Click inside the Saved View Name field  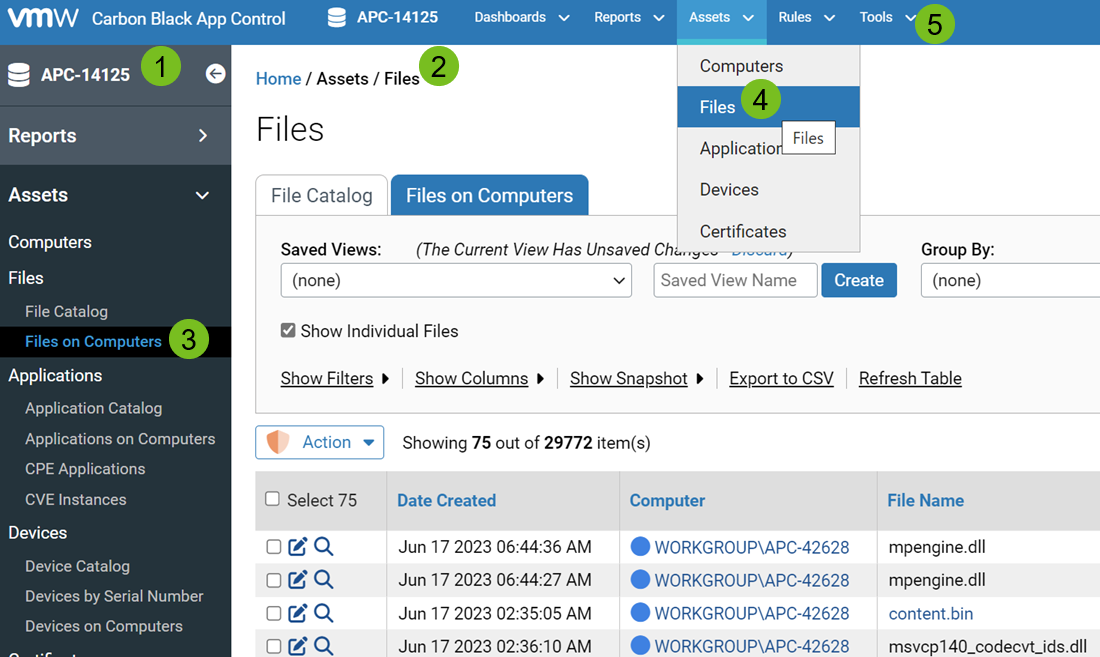(735, 280)
